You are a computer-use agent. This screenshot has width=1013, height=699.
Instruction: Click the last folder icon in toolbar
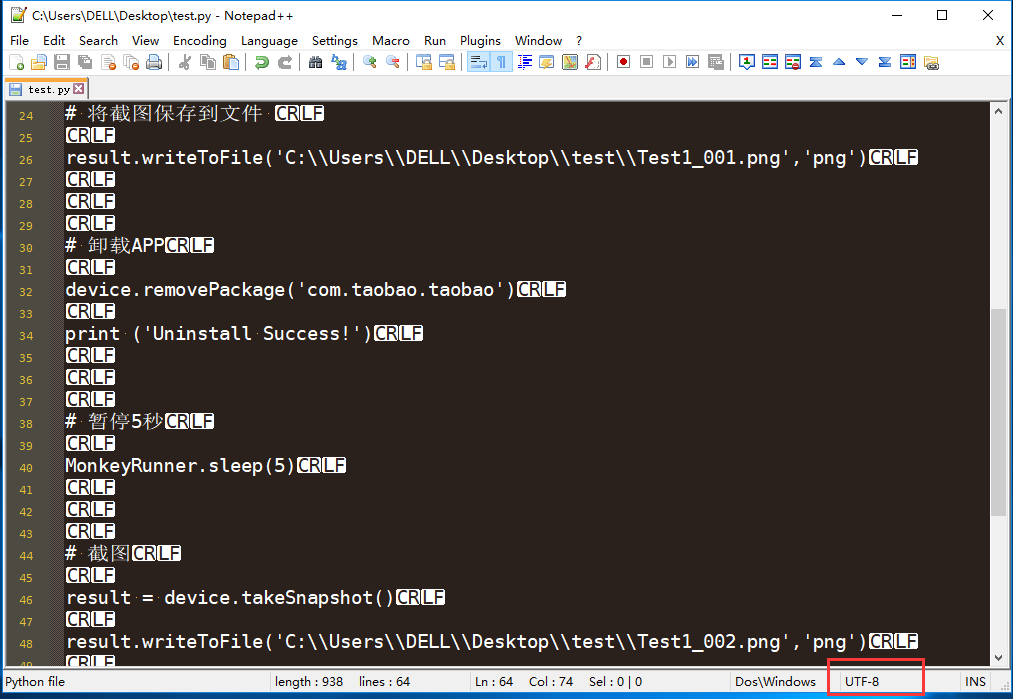coord(931,63)
